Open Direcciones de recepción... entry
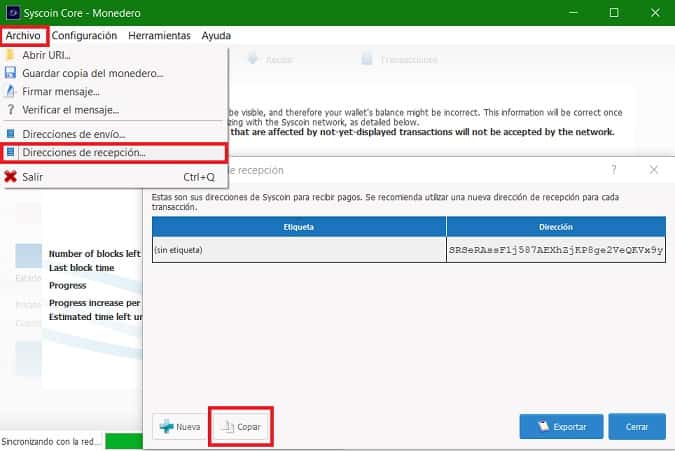The width and height of the screenshot is (675, 451). coord(114,153)
